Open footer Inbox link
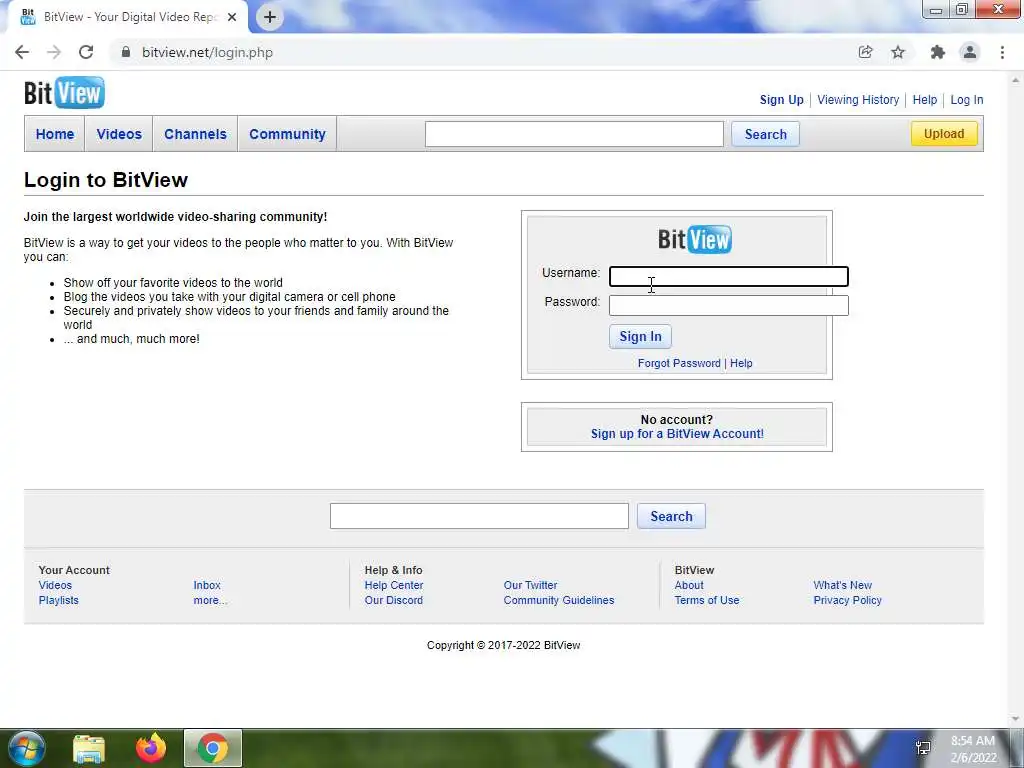Screen dimensions: 1024x768 point(207,585)
